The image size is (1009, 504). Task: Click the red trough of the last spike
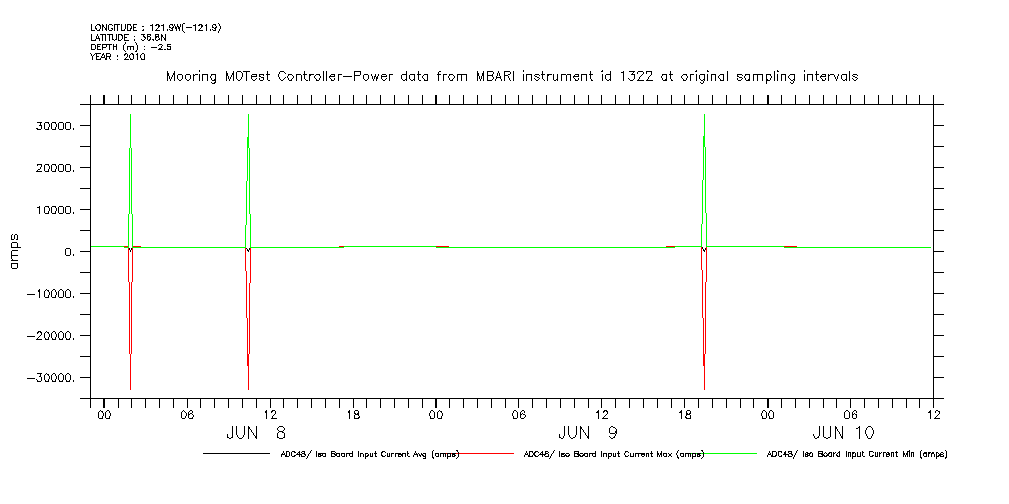pos(705,386)
